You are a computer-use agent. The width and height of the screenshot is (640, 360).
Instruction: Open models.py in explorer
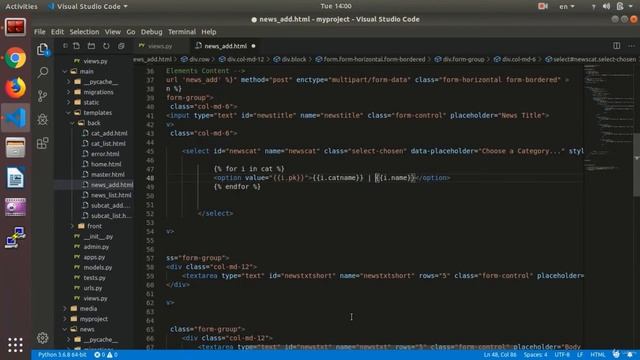pos(98,267)
